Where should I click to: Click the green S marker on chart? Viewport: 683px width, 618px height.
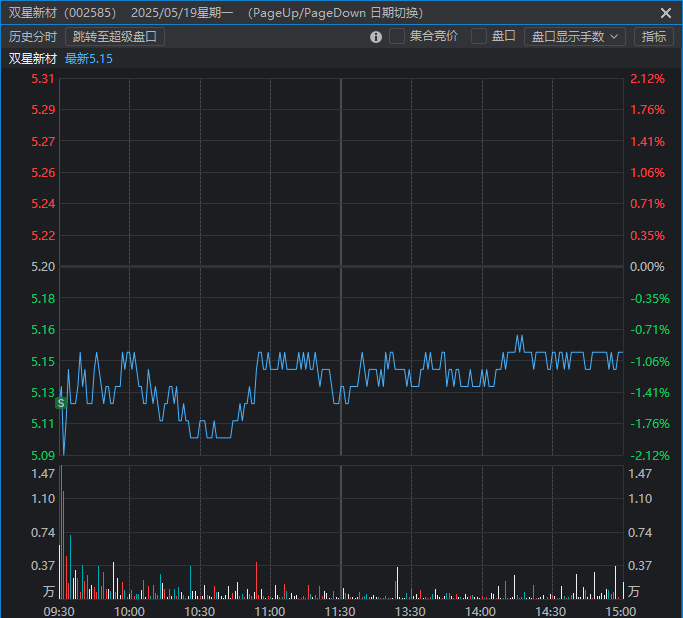pyautogui.click(x=61, y=402)
